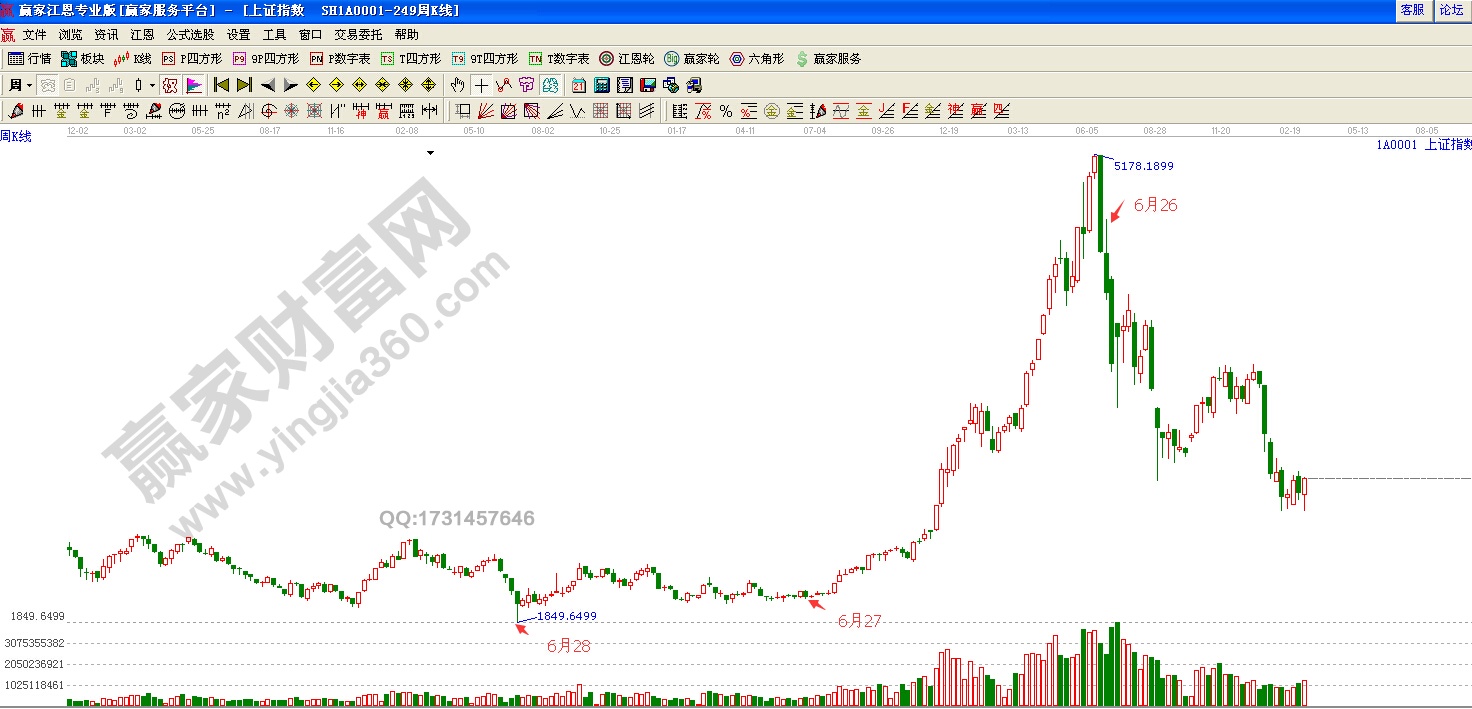Open the 公式选股 menu
1472x709 pixels.
(190, 34)
